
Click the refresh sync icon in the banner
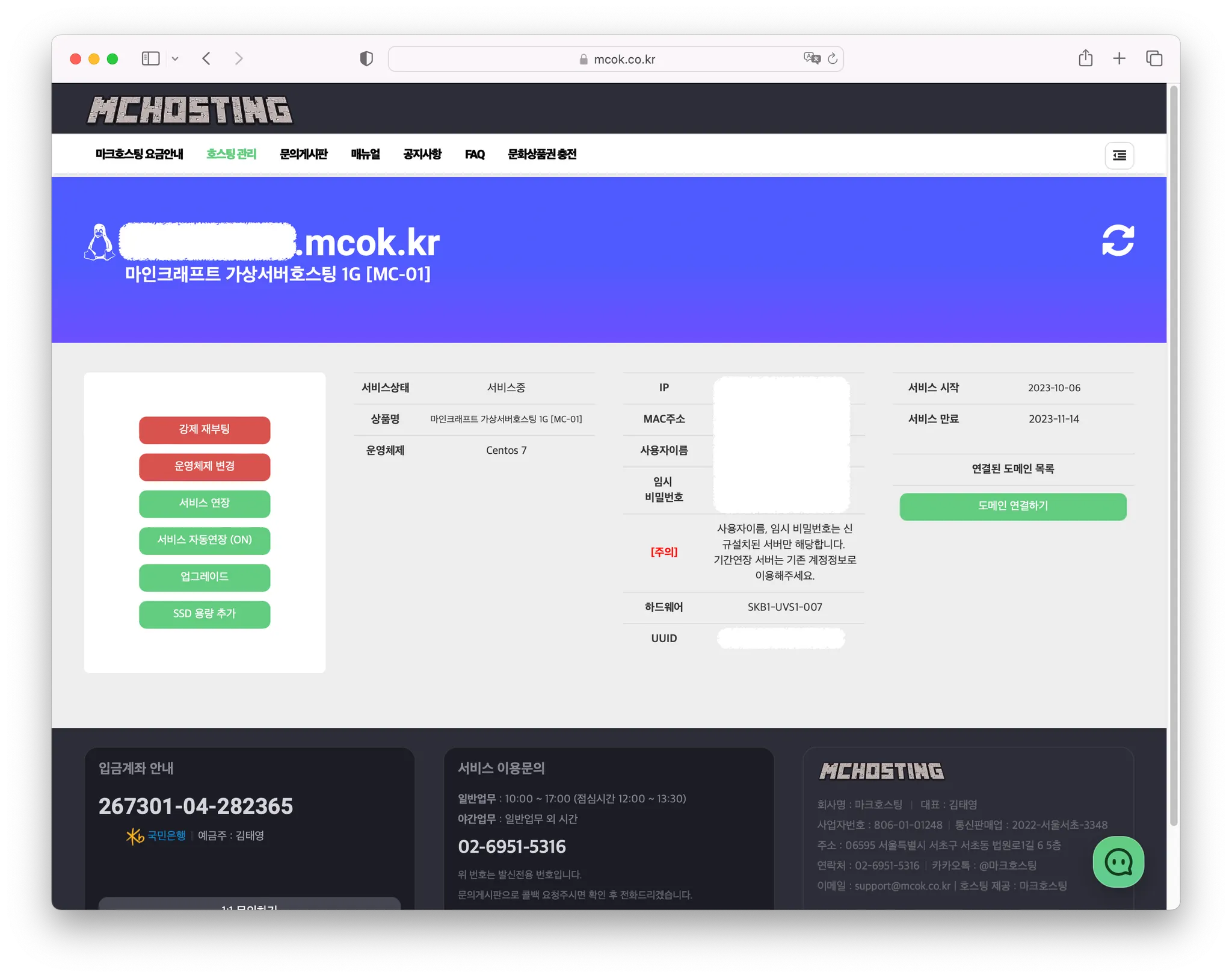pos(1118,241)
